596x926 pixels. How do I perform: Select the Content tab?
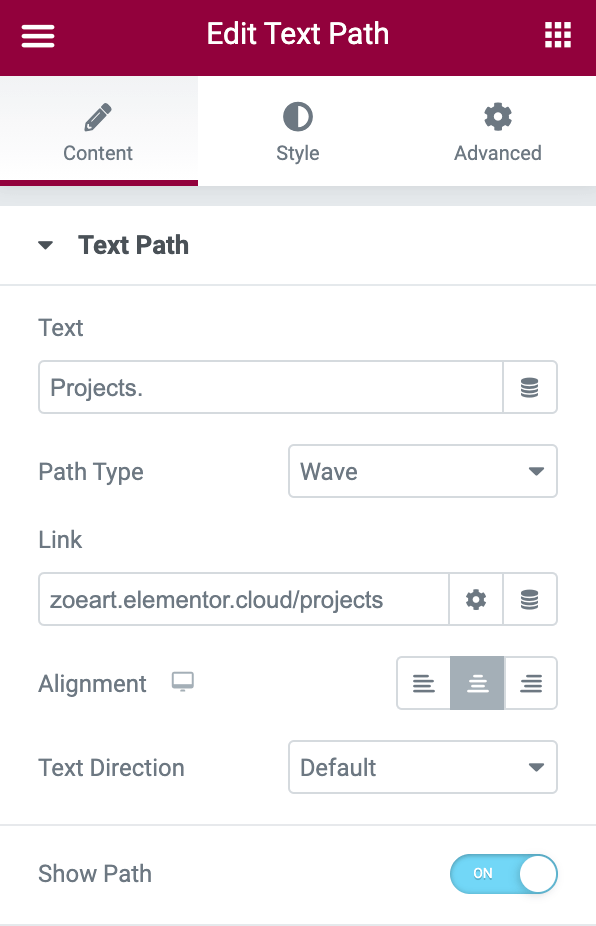click(x=99, y=131)
